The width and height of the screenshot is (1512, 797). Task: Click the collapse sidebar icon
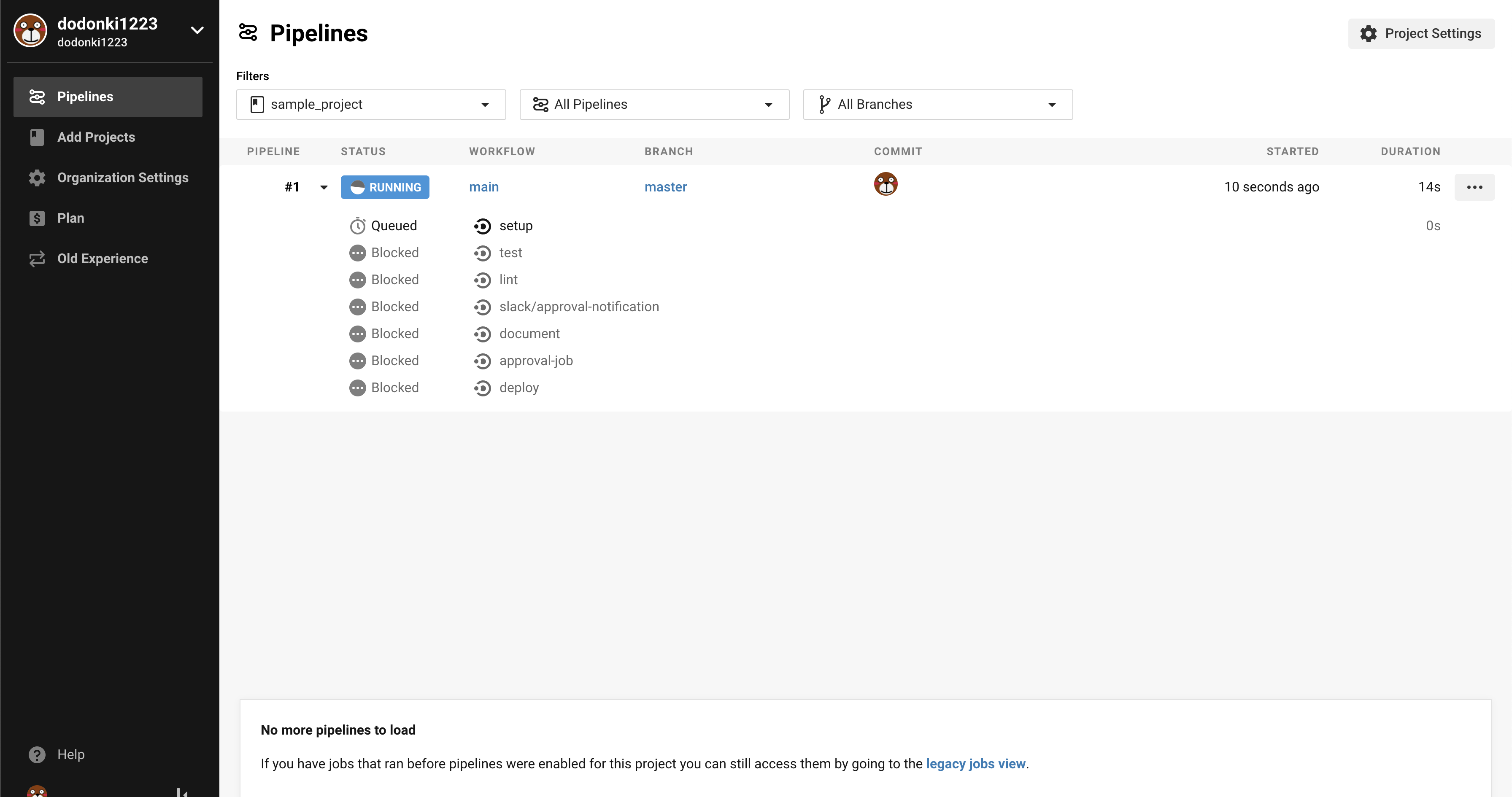coord(182,792)
